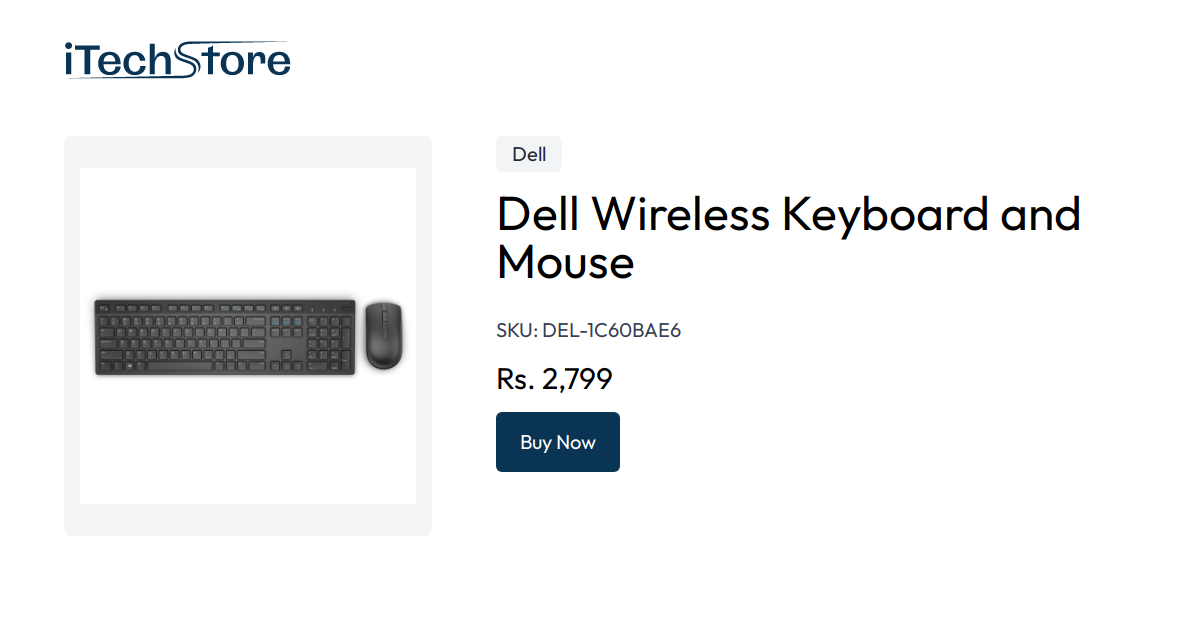Click the Dell pill-shaped label above the title
Image resolution: width=1200 pixels, height=630 pixels.
pyautogui.click(x=528, y=154)
